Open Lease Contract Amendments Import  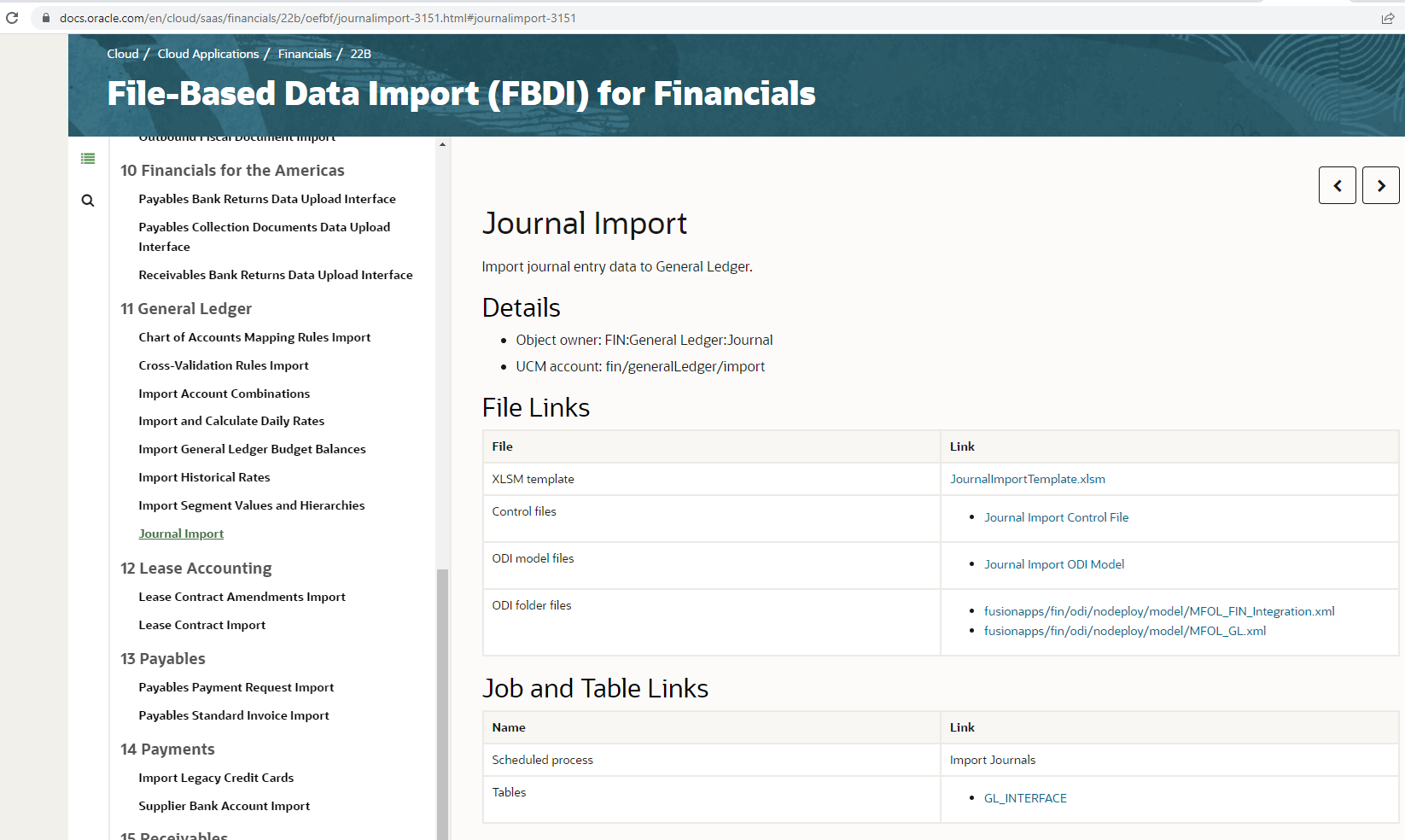[242, 597]
